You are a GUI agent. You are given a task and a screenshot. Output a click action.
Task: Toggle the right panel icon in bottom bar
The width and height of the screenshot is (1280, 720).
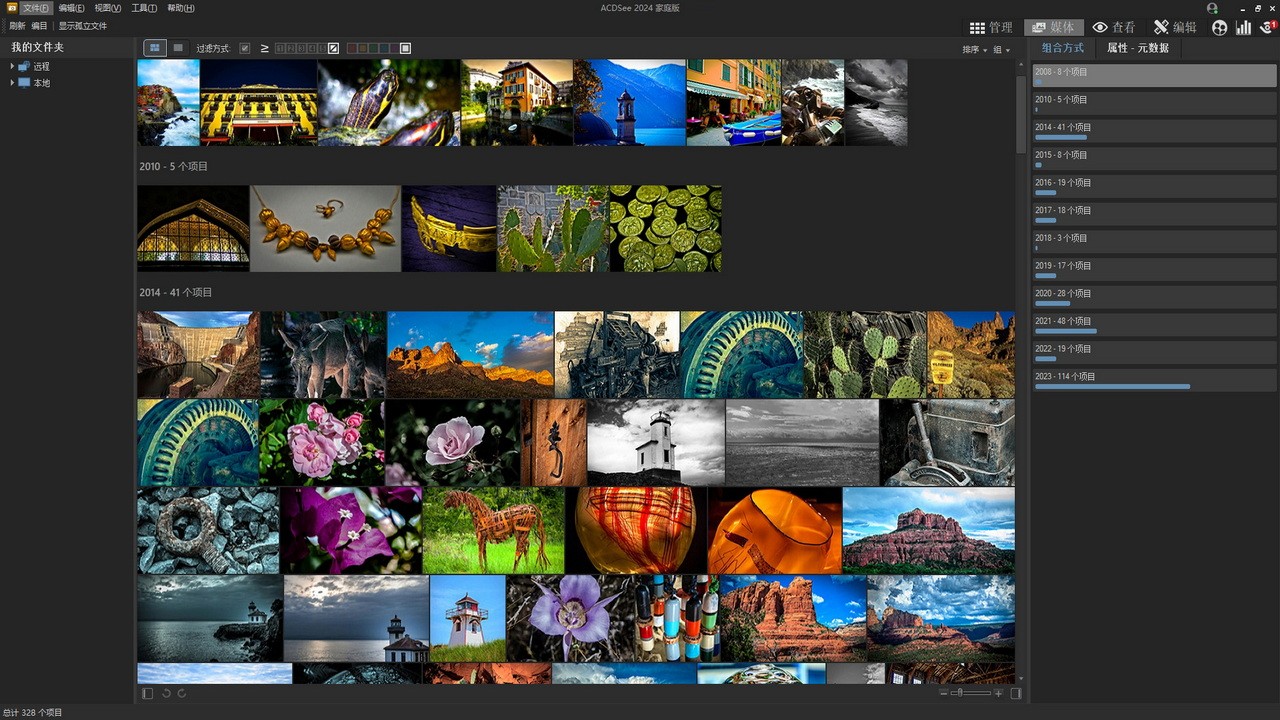coord(1016,693)
